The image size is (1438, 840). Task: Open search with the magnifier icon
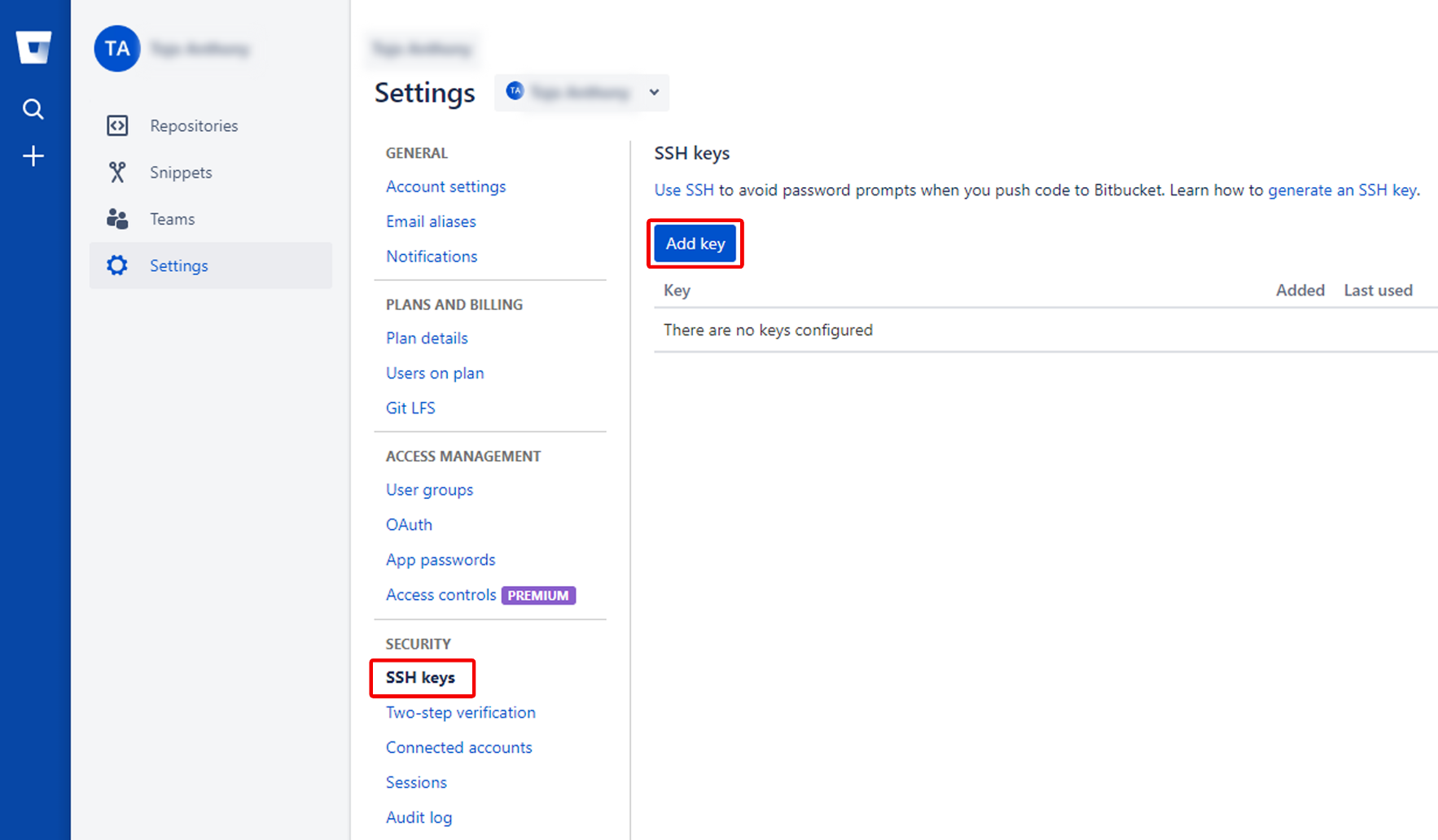pos(33,109)
